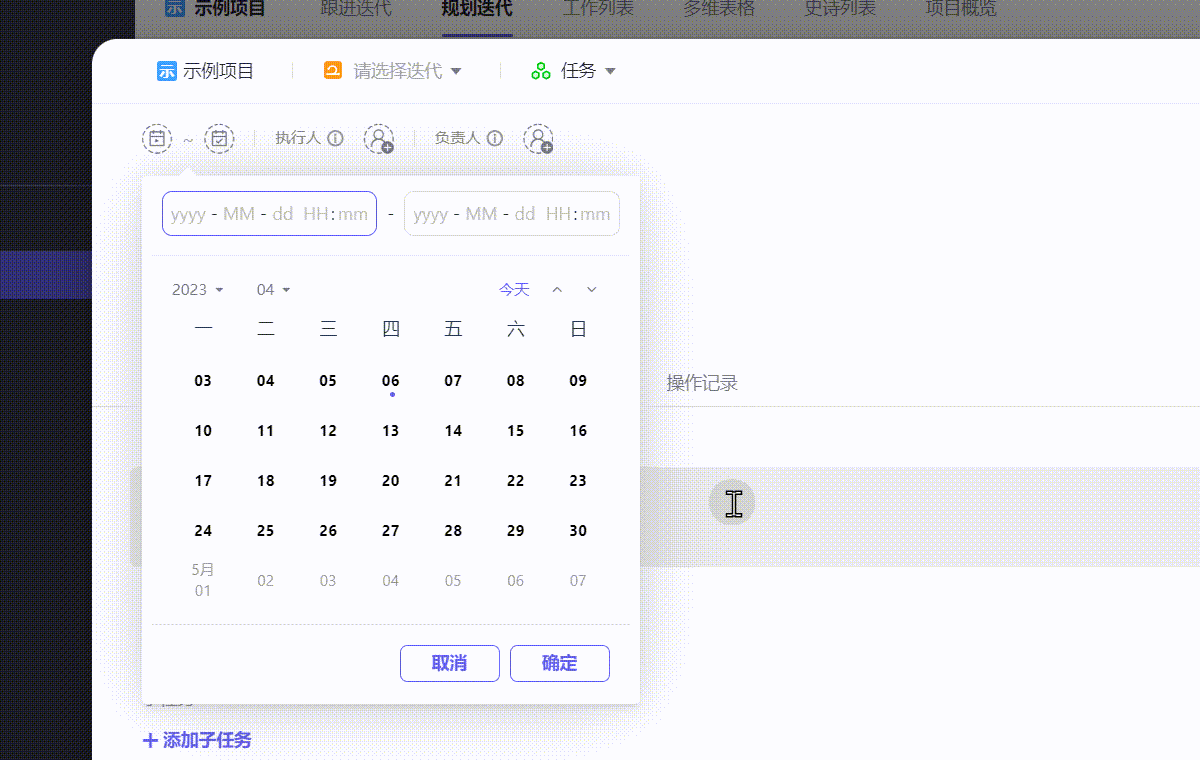Click info icon next to 执行人
Screen dimensions: 1200x760
(x=336, y=138)
